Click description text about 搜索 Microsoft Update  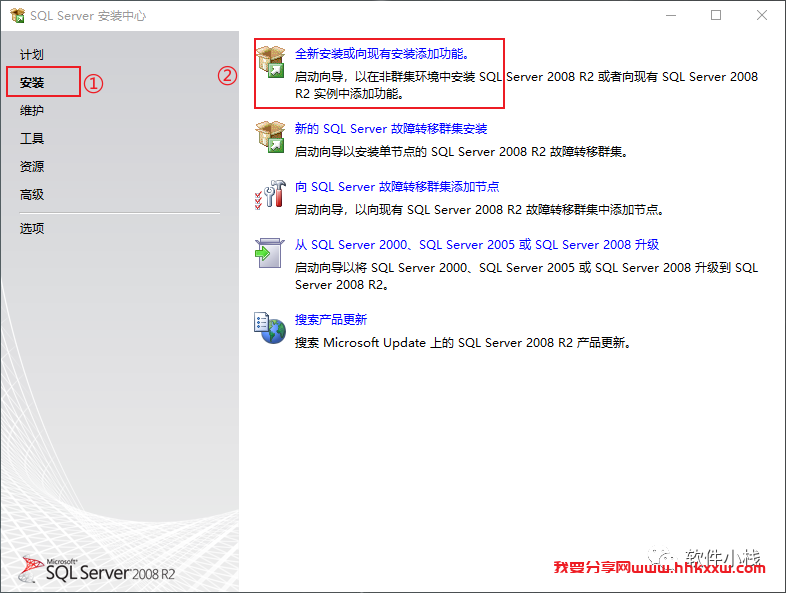(x=462, y=343)
